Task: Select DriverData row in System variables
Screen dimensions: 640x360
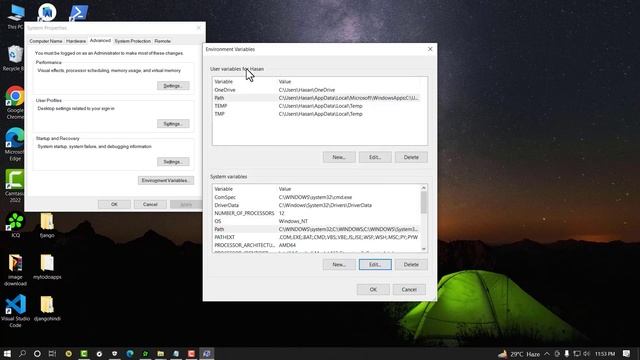Action: 316,205
